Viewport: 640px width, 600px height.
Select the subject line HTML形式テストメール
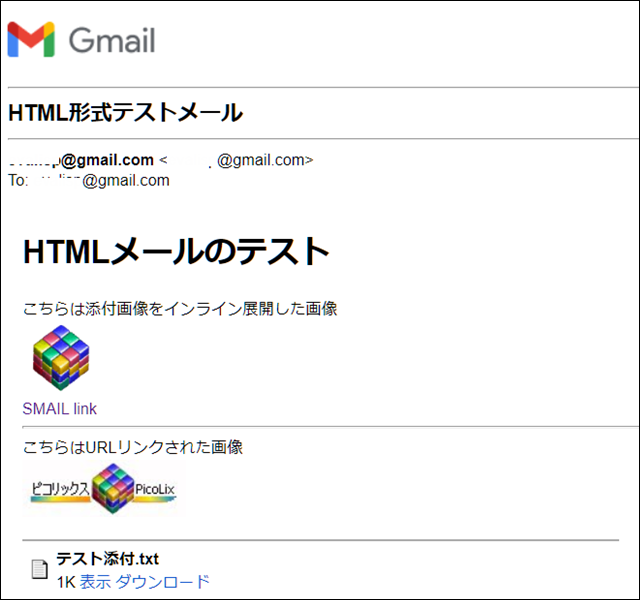click(125, 113)
